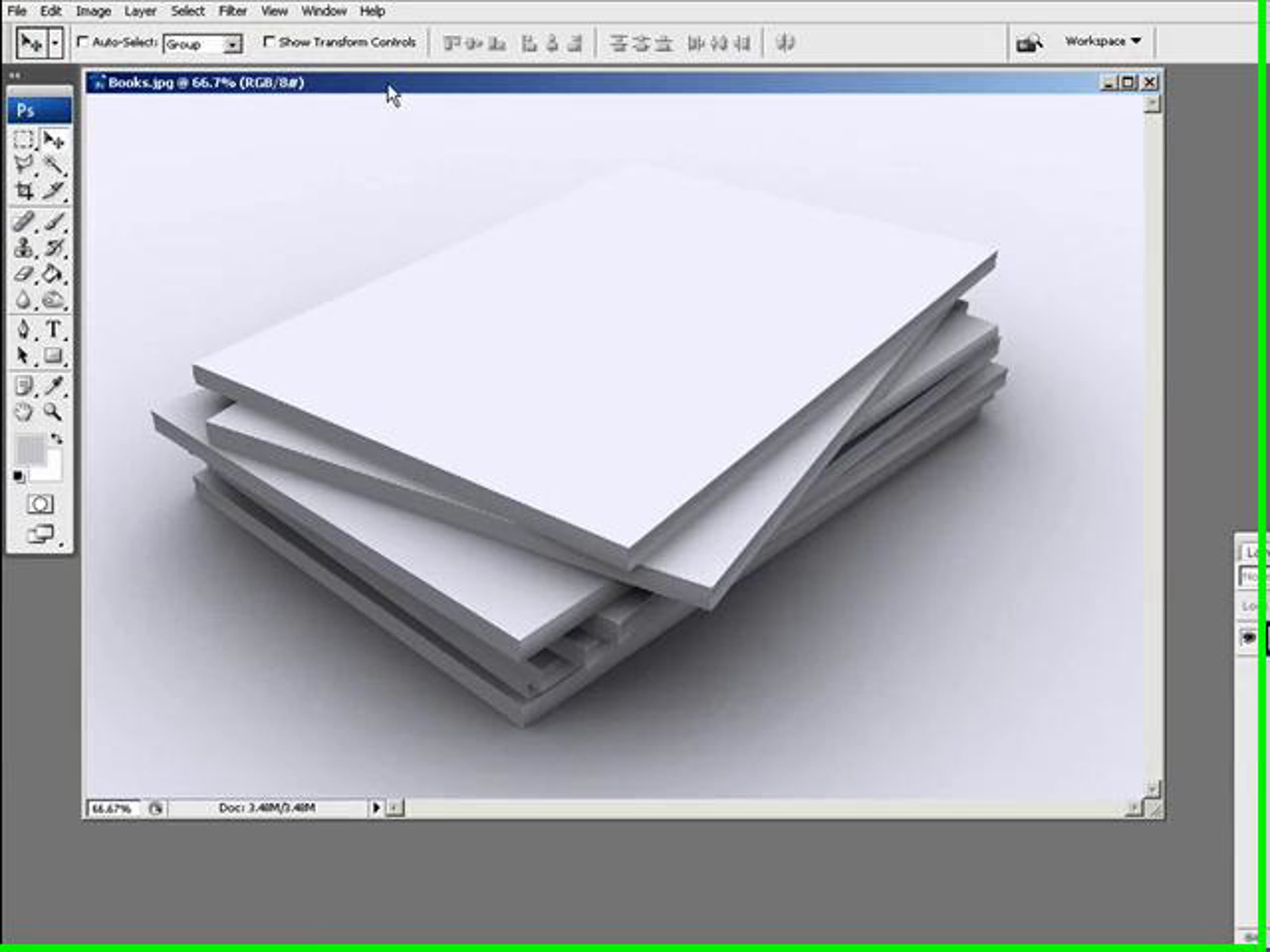The image size is (1270, 952).
Task: Select the Clone Stamp tool
Action: click(23, 248)
